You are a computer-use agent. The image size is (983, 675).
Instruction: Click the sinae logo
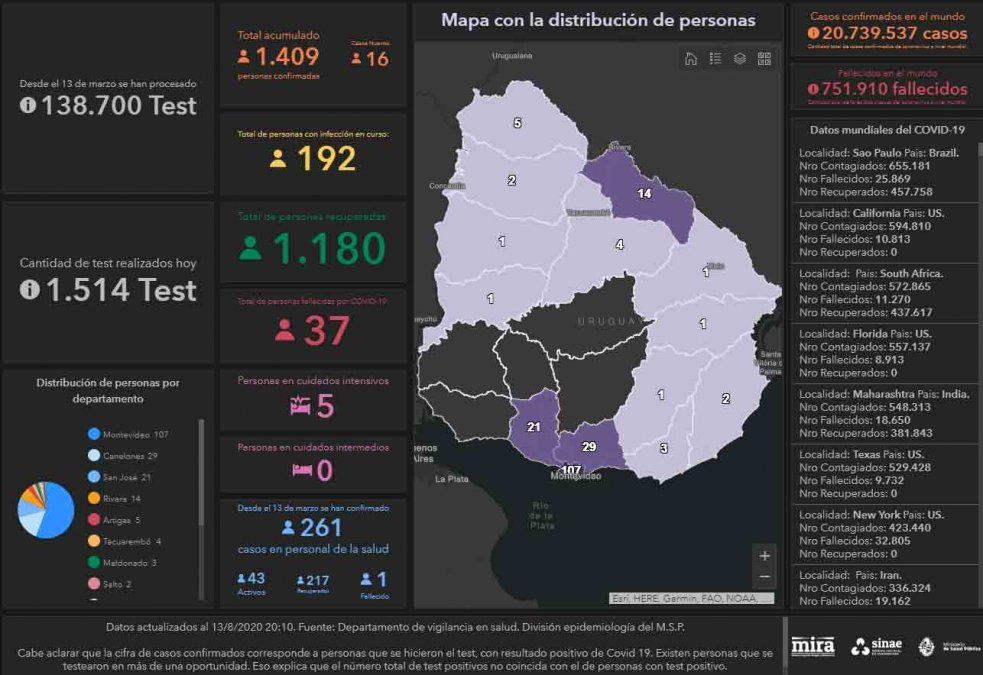click(x=876, y=647)
